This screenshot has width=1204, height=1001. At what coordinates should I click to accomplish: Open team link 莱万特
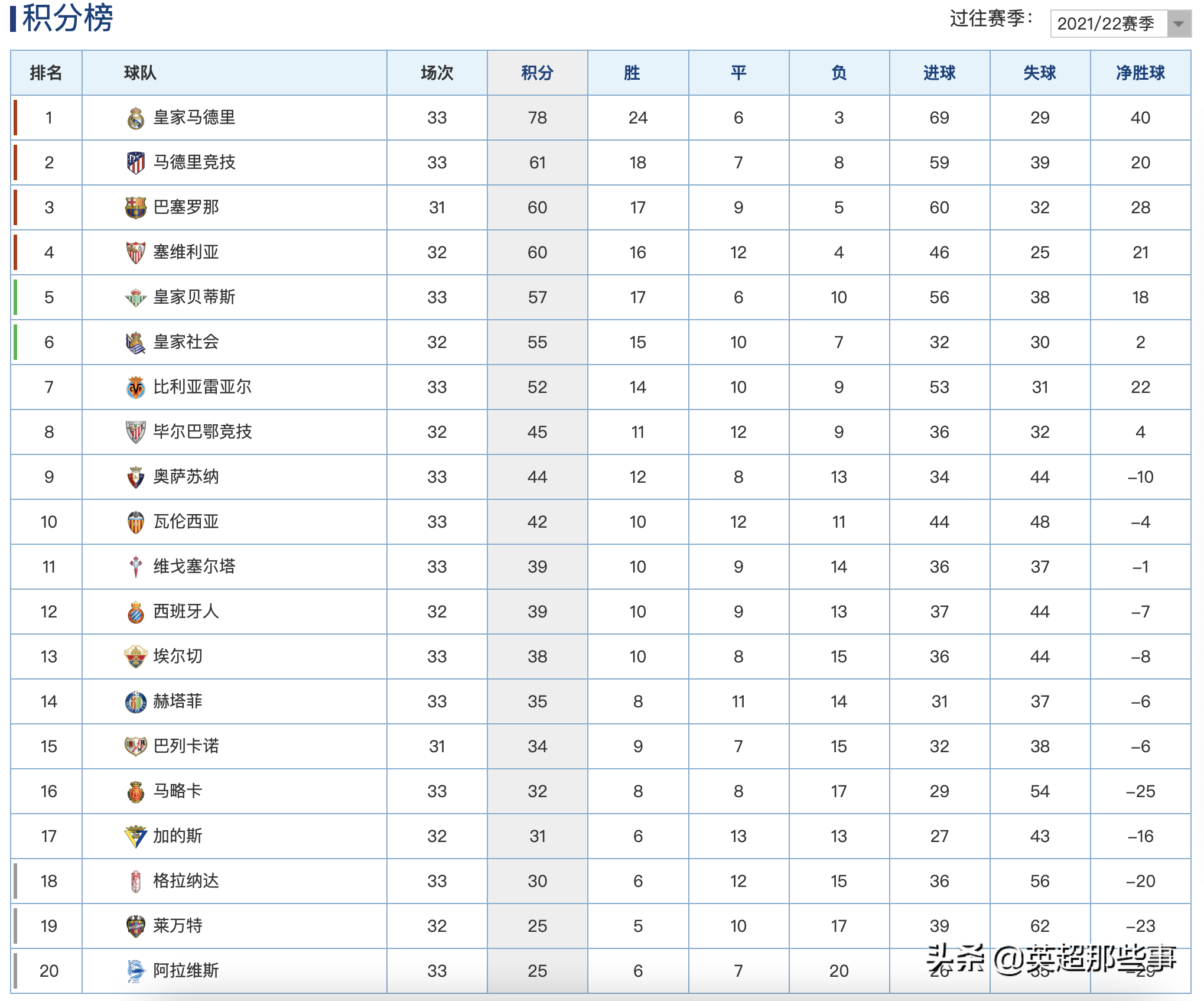point(178,926)
